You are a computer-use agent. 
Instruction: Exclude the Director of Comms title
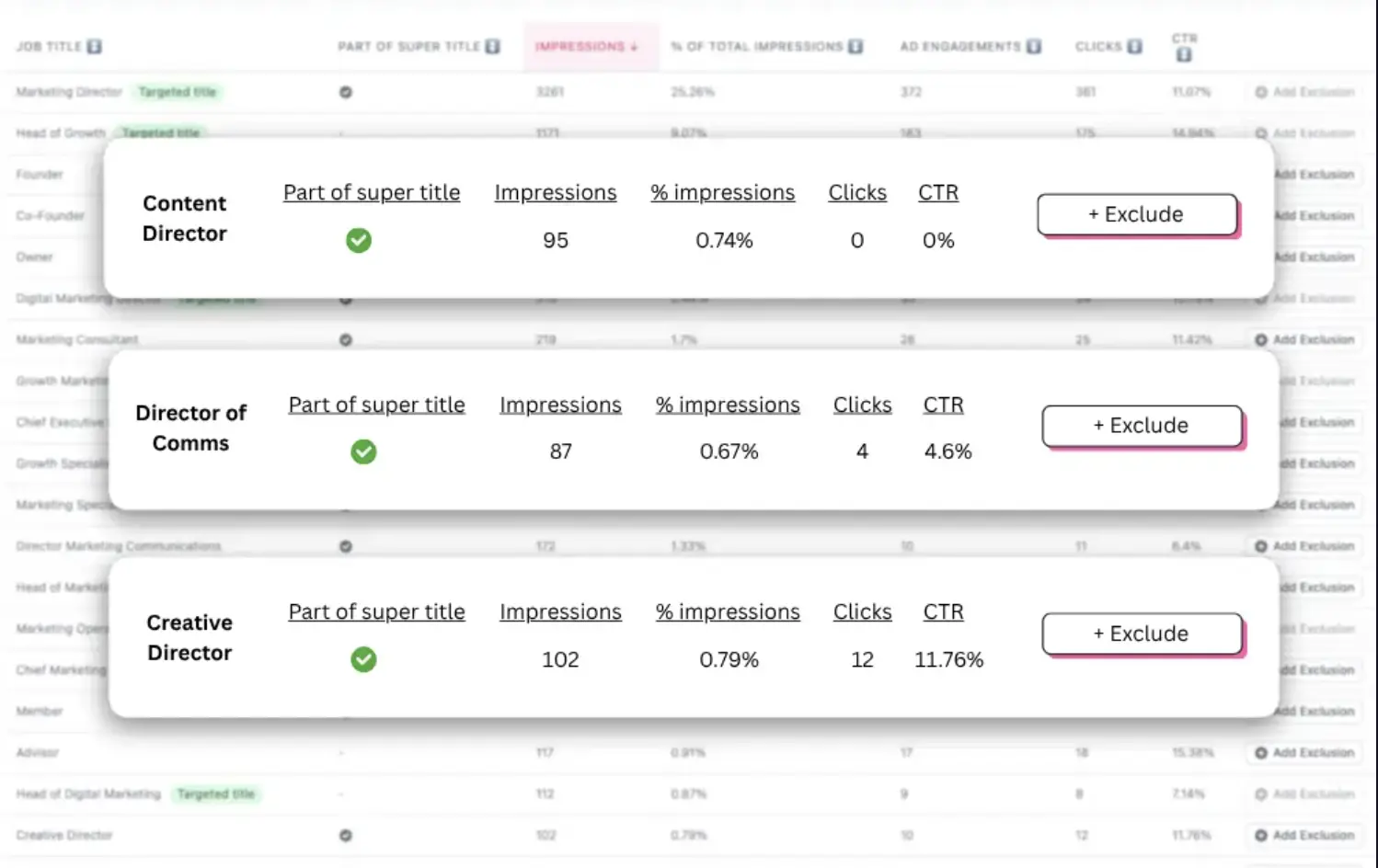point(1142,426)
